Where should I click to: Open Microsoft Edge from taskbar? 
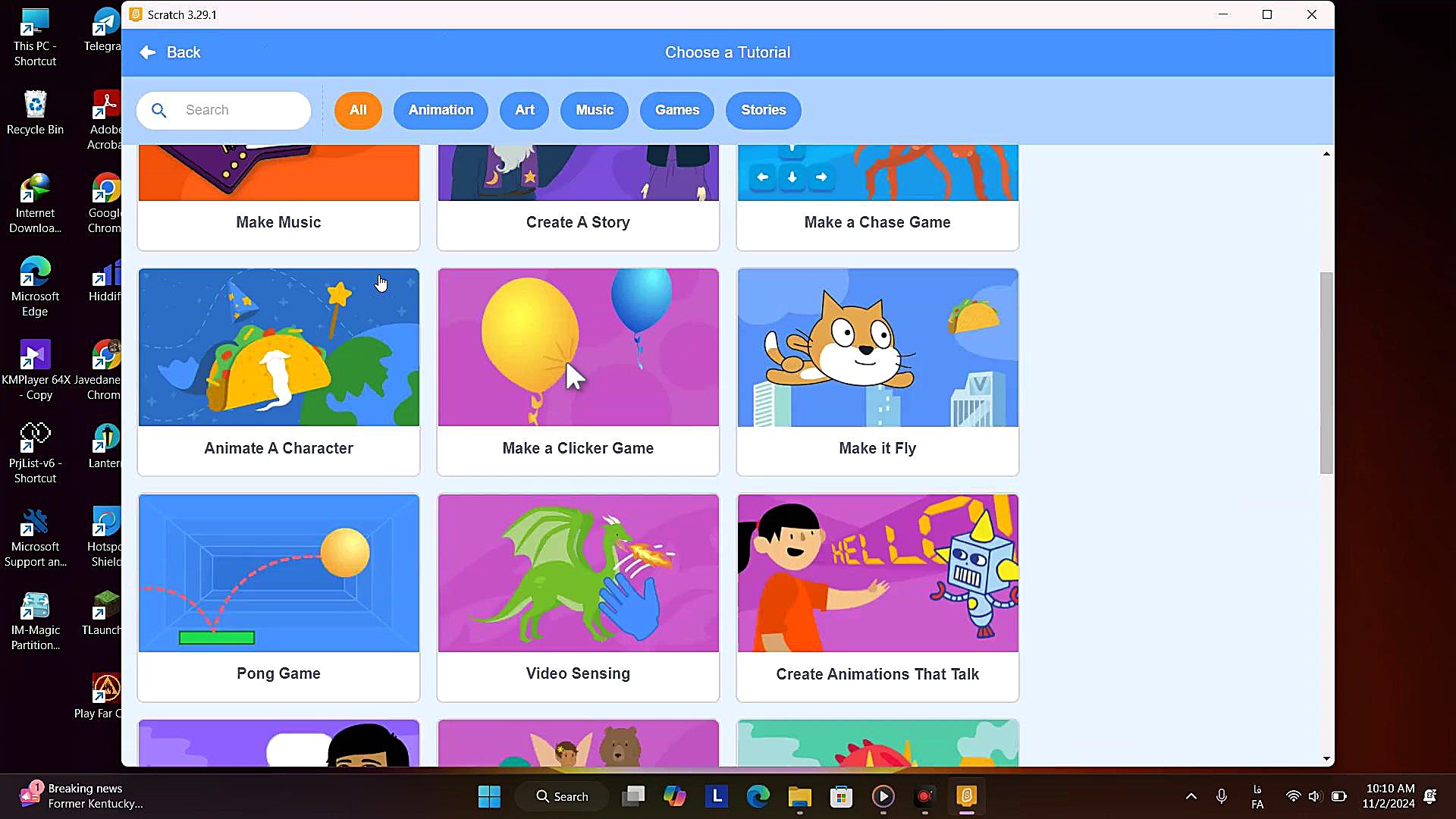point(758,796)
